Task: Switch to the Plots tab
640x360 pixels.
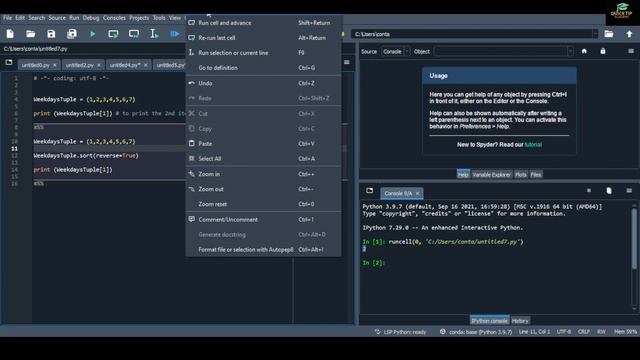Action: (x=520, y=175)
